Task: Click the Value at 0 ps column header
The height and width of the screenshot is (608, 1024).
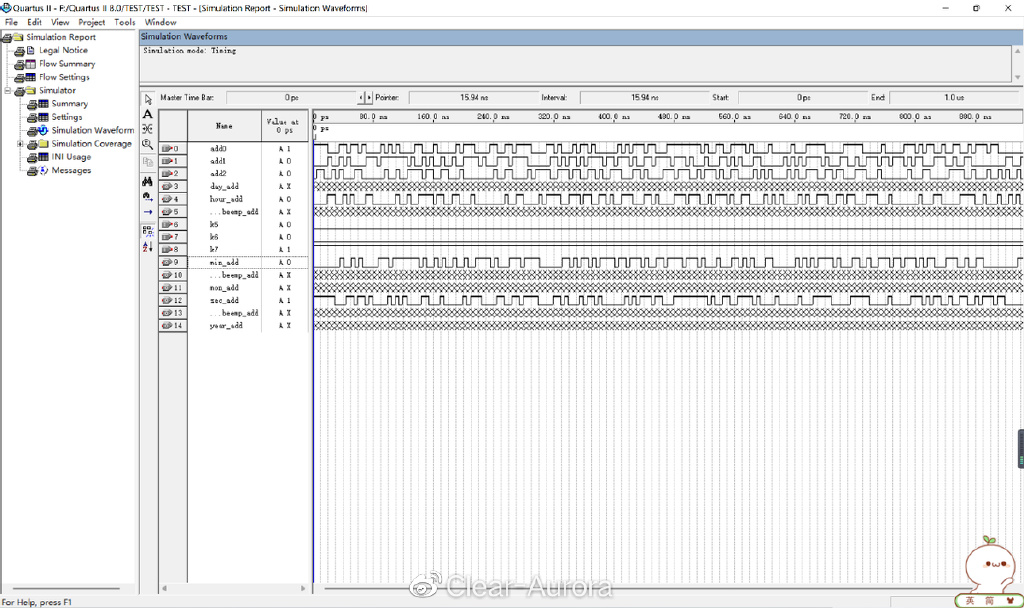Action: click(284, 125)
